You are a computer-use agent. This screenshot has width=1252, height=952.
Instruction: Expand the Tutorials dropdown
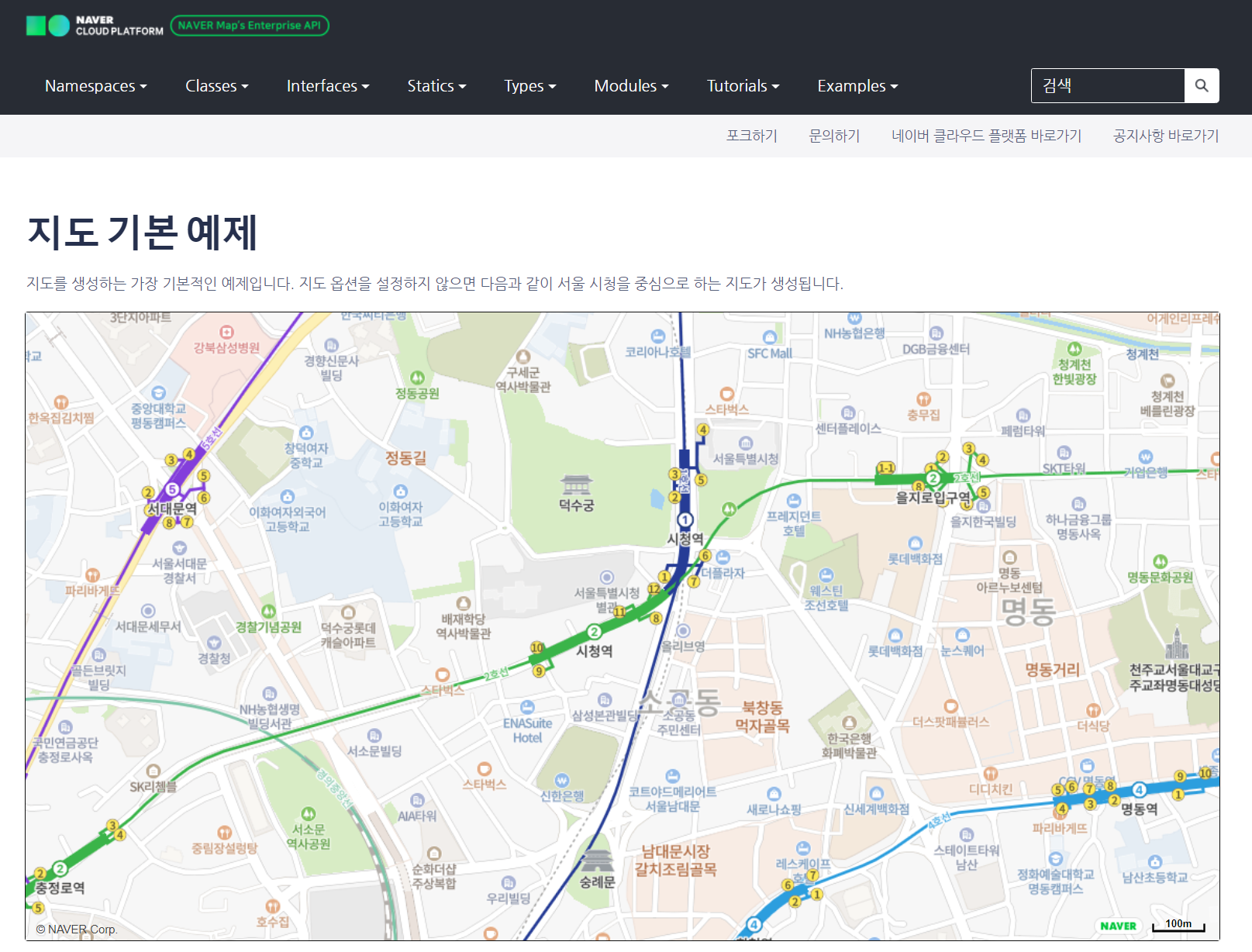[743, 86]
